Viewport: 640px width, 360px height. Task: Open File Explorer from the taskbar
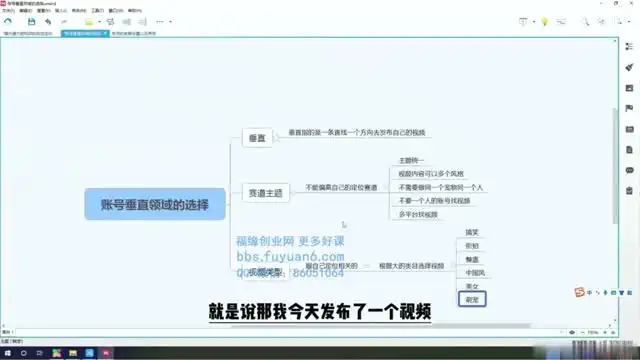(x=73, y=353)
